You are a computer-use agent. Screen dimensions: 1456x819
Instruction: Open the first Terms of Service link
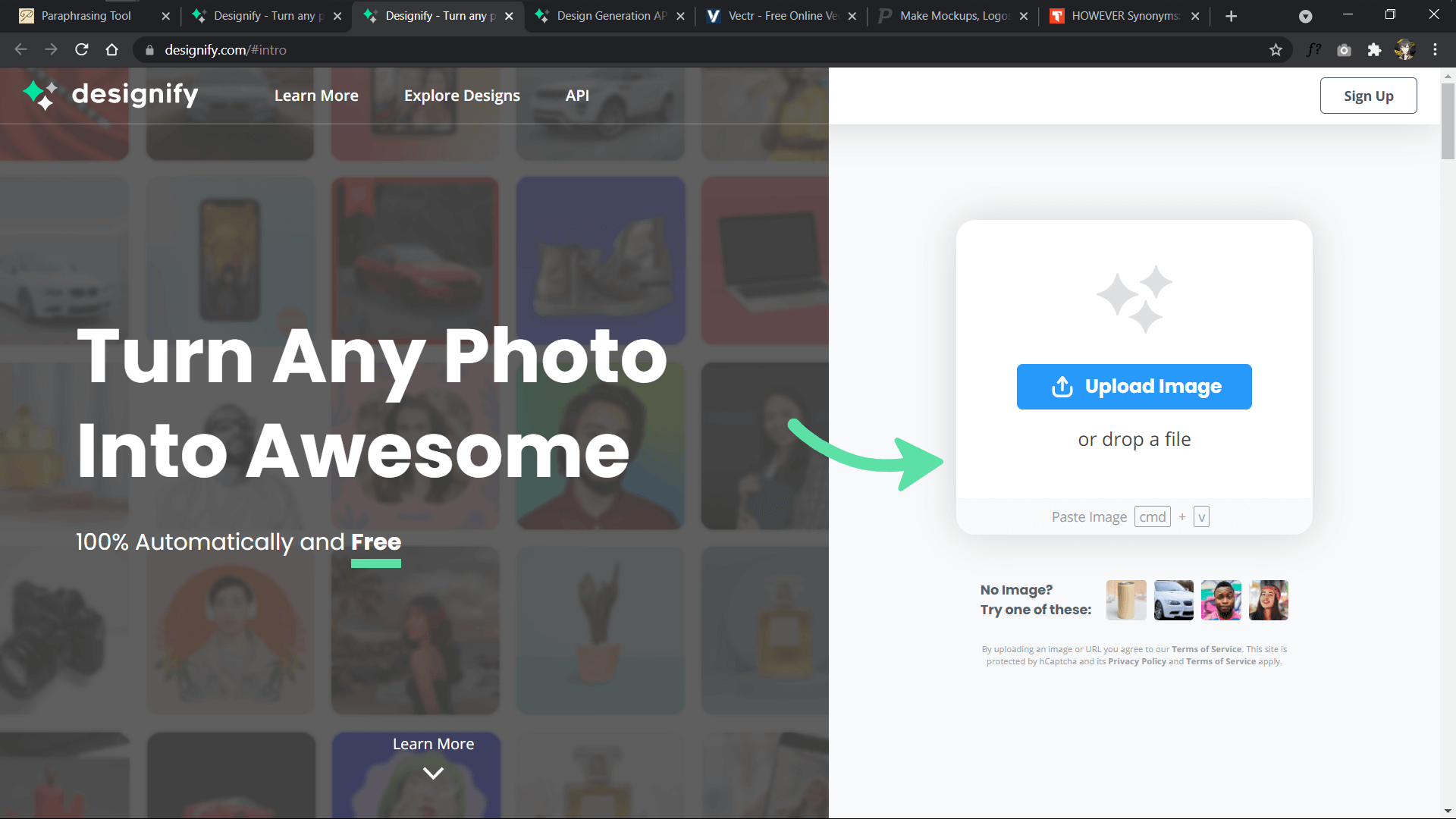1207,649
